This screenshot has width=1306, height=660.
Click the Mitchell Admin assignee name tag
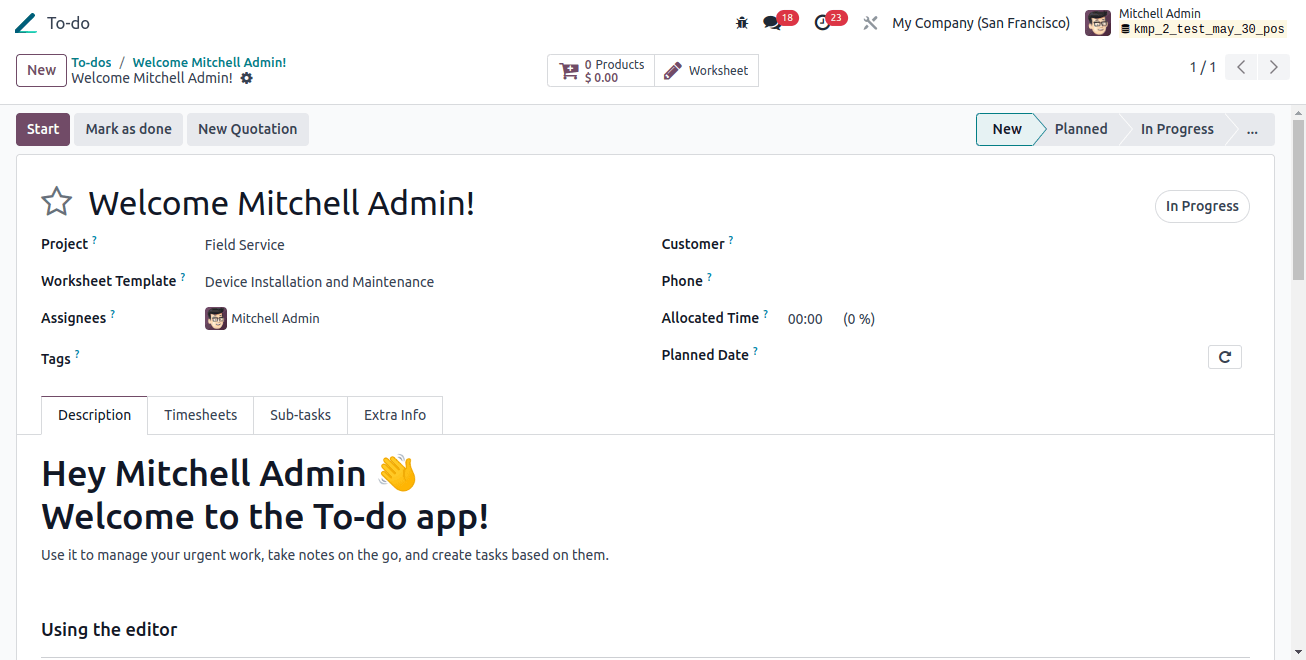tap(275, 319)
